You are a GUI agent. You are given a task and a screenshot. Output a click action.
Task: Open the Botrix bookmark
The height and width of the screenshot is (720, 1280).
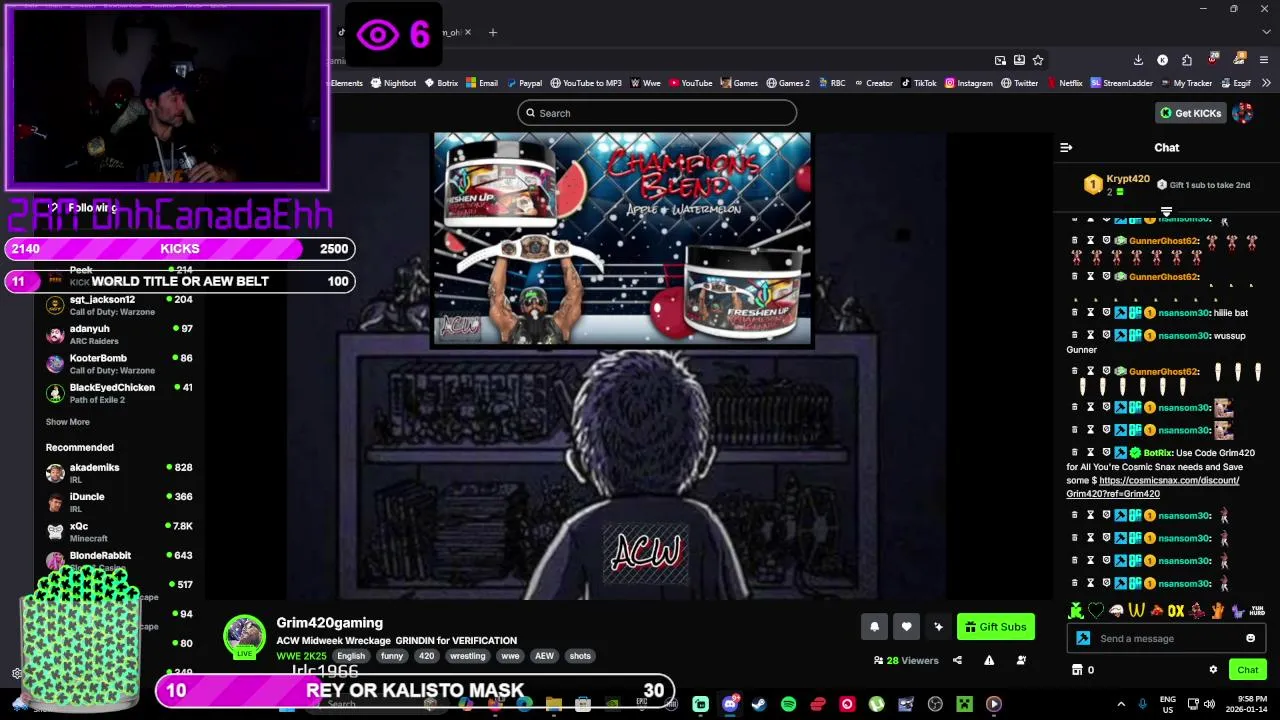click(441, 83)
